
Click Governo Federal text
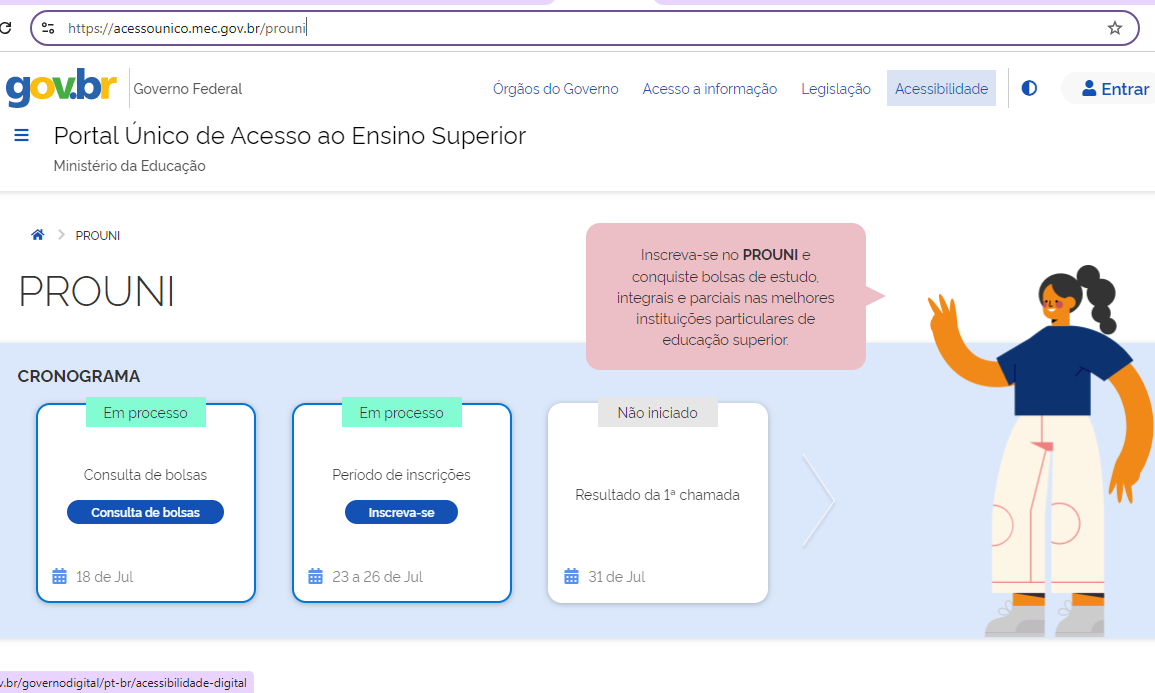187,88
